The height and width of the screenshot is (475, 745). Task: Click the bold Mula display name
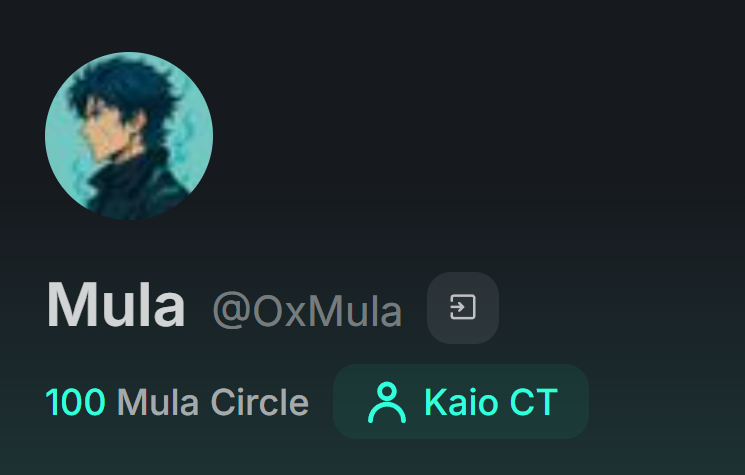coord(116,305)
